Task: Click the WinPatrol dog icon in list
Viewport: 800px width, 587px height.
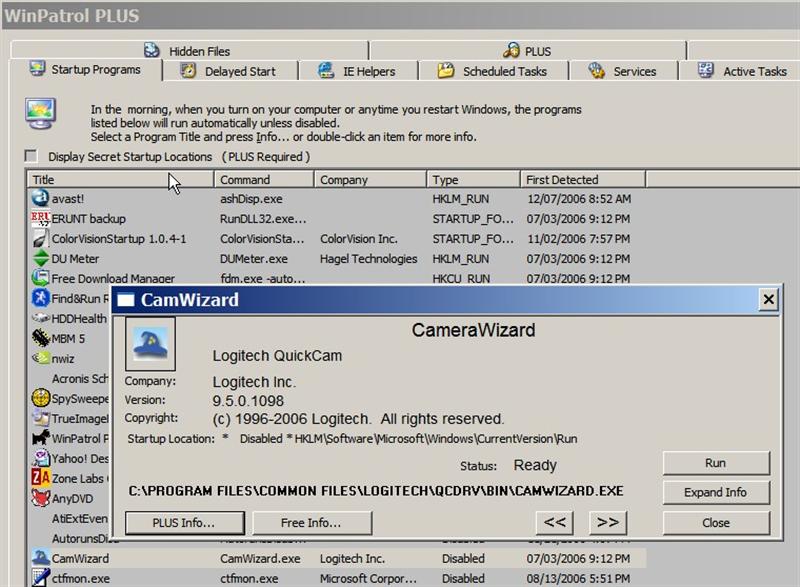Action: 40,438
